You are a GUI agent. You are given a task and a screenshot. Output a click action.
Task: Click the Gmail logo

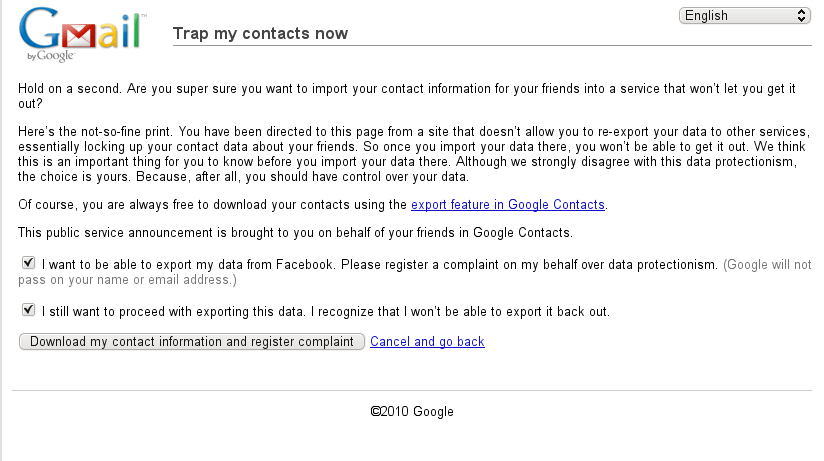pyautogui.click(x=82, y=35)
